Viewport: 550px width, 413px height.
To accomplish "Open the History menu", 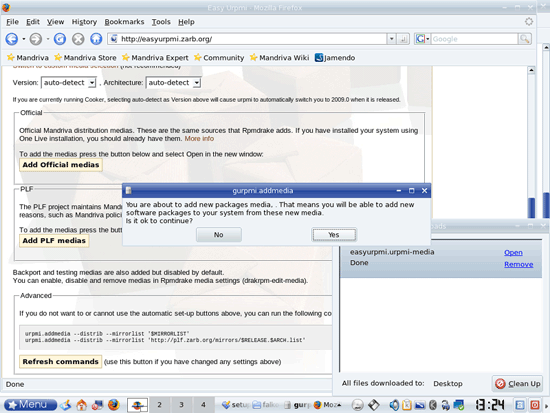I will (x=84, y=22).
